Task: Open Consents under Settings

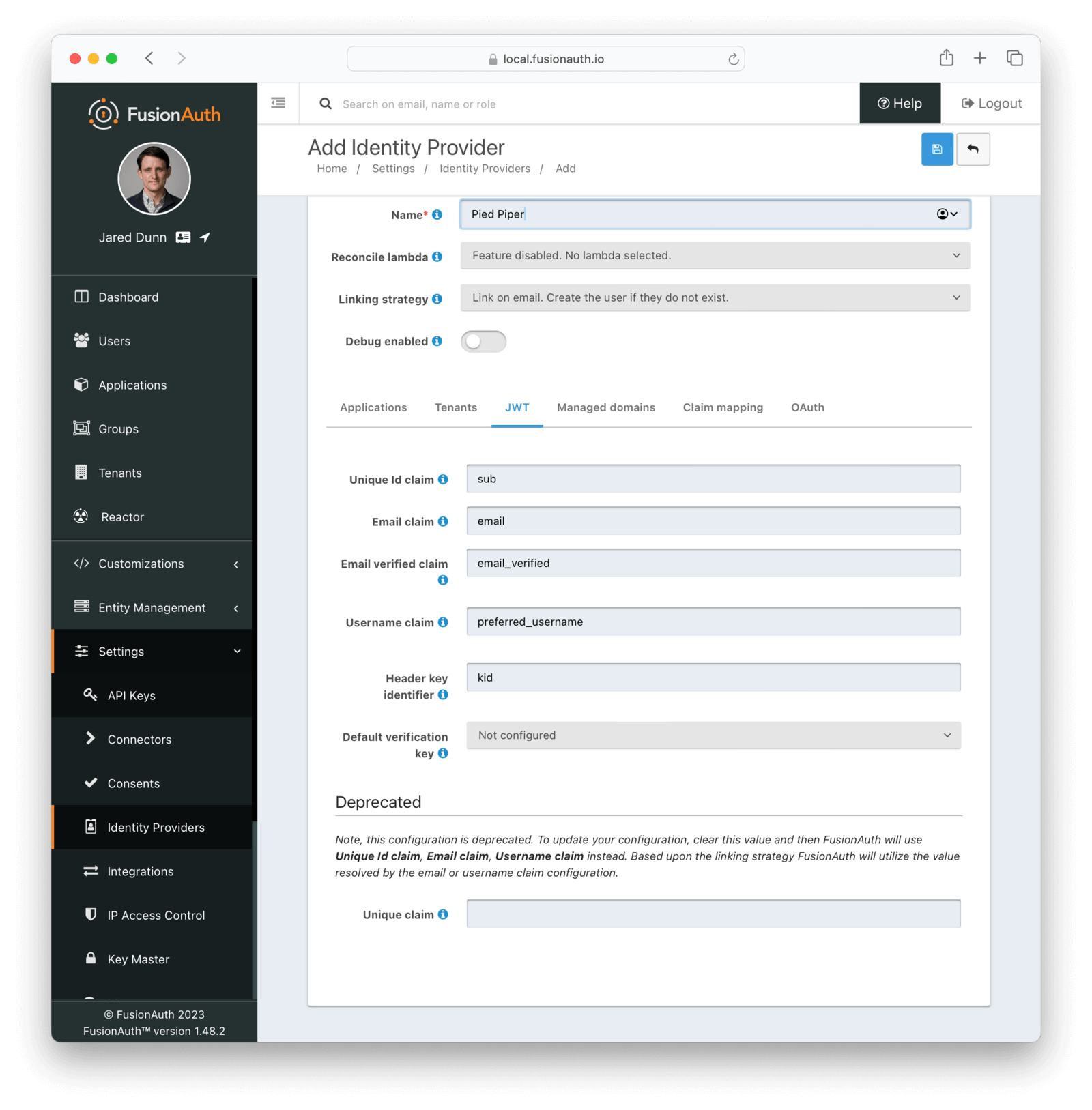Action: (x=152, y=784)
